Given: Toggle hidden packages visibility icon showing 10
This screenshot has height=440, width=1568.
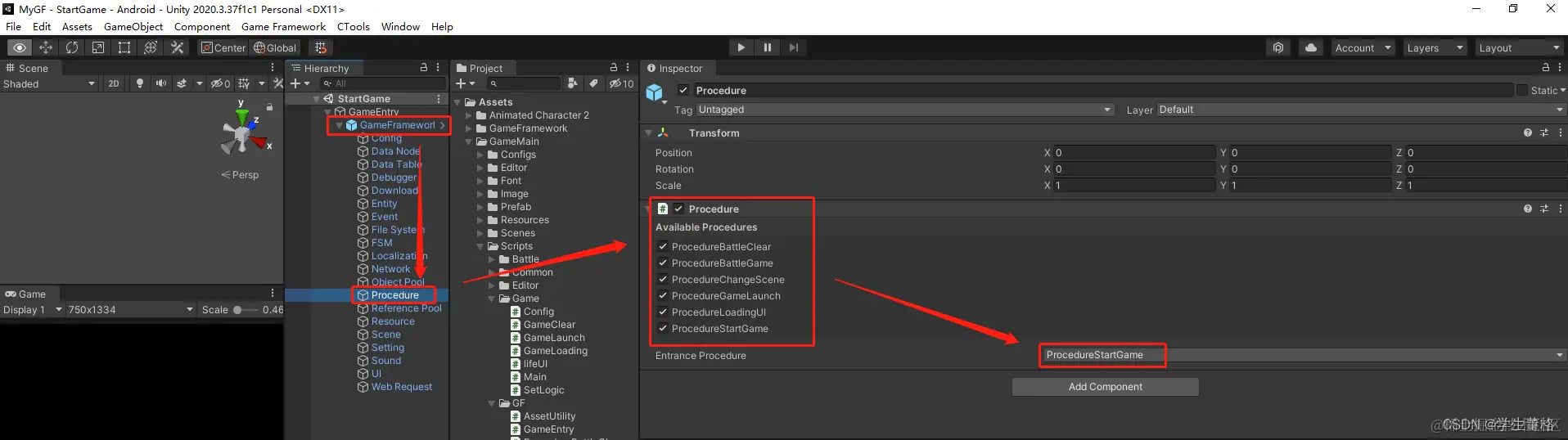Looking at the screenshot, I should [621, 83].
